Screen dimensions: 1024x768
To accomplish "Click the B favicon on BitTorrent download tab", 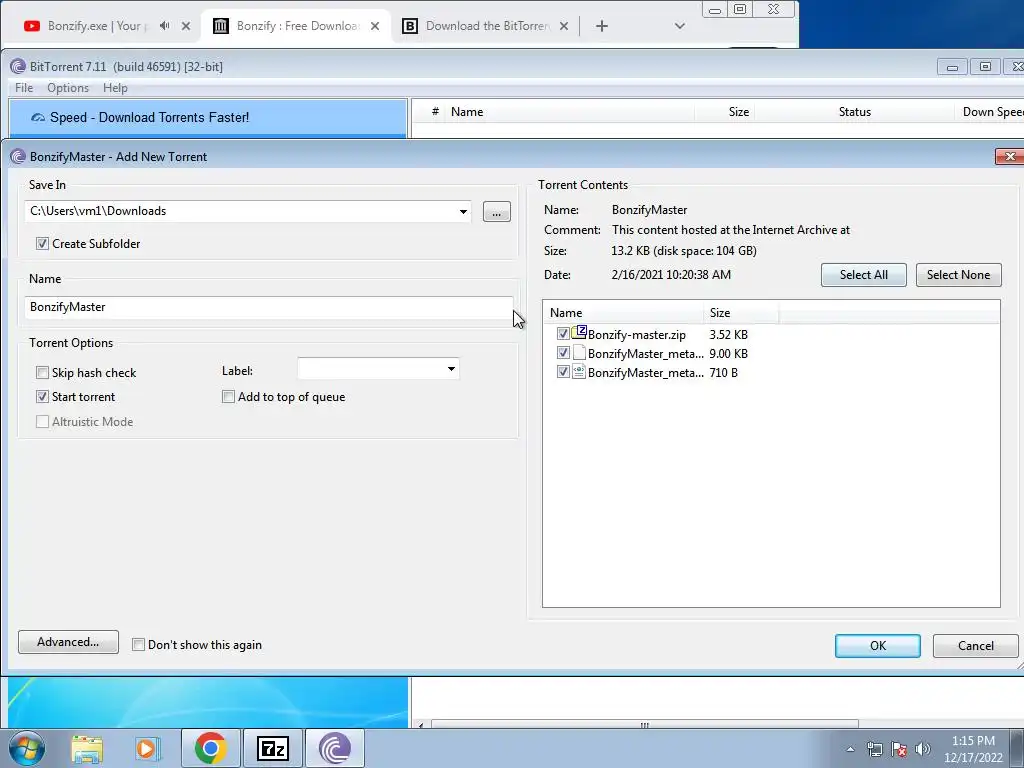I will 410,26.
